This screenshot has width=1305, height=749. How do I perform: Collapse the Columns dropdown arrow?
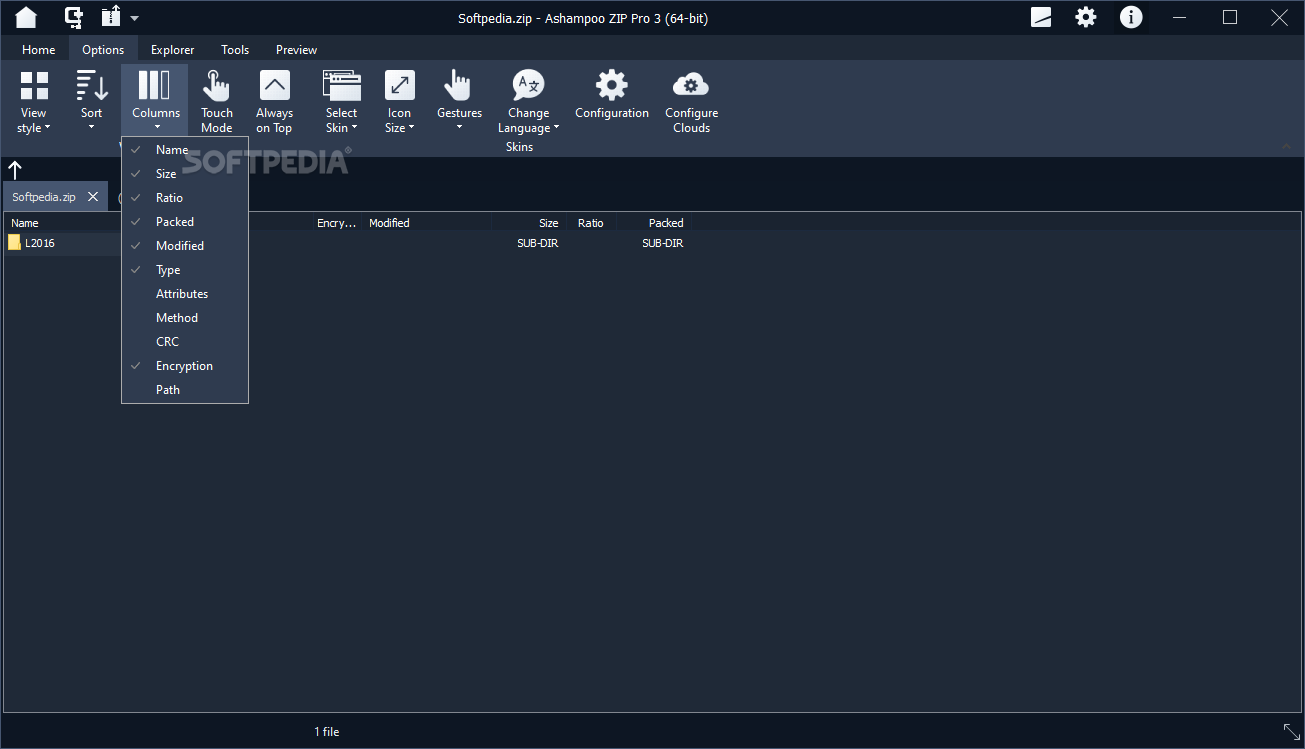pos(157,127)
